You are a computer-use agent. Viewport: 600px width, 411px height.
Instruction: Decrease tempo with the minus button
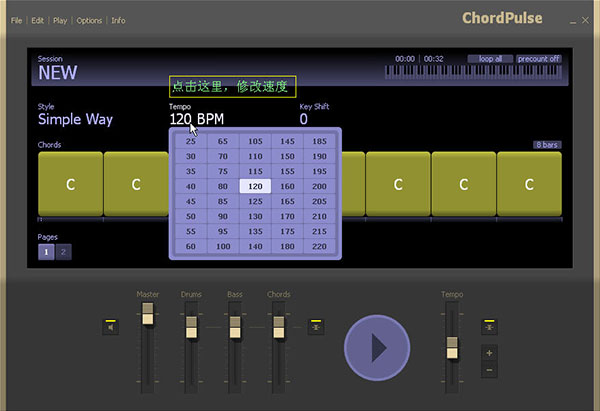point(489,370)
